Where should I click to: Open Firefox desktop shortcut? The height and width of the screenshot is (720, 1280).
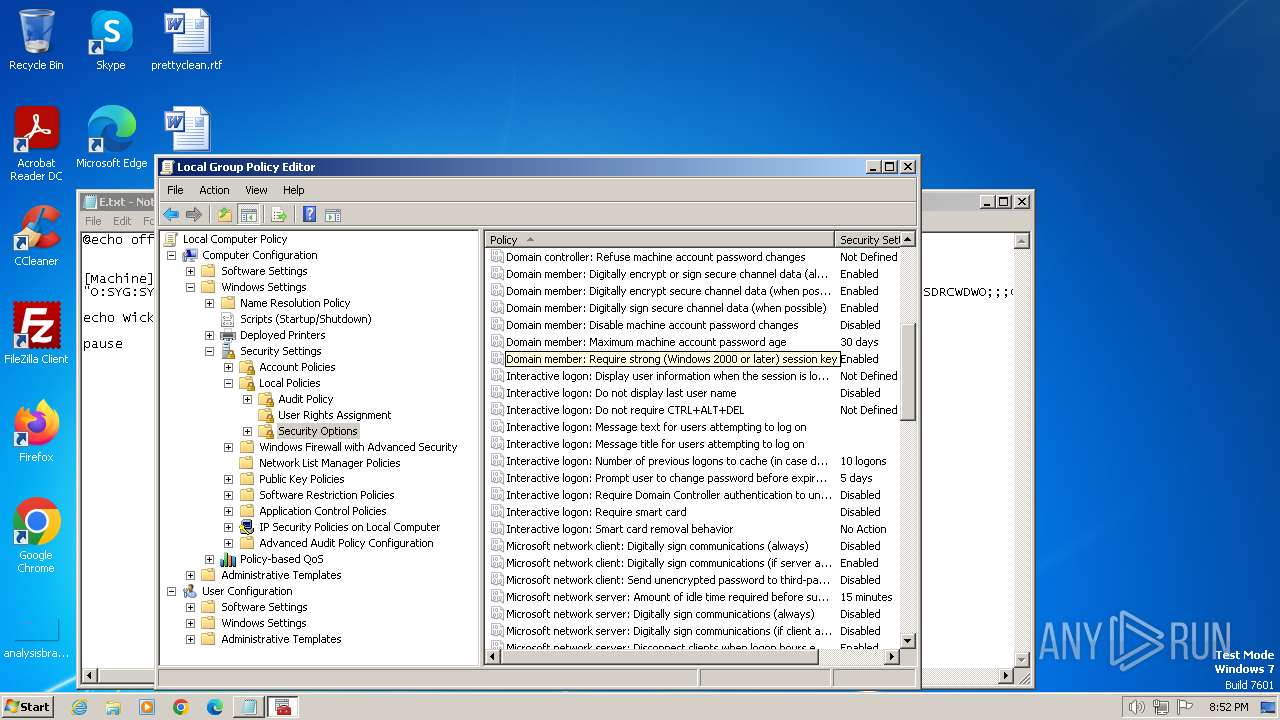(x=36, y=431)
